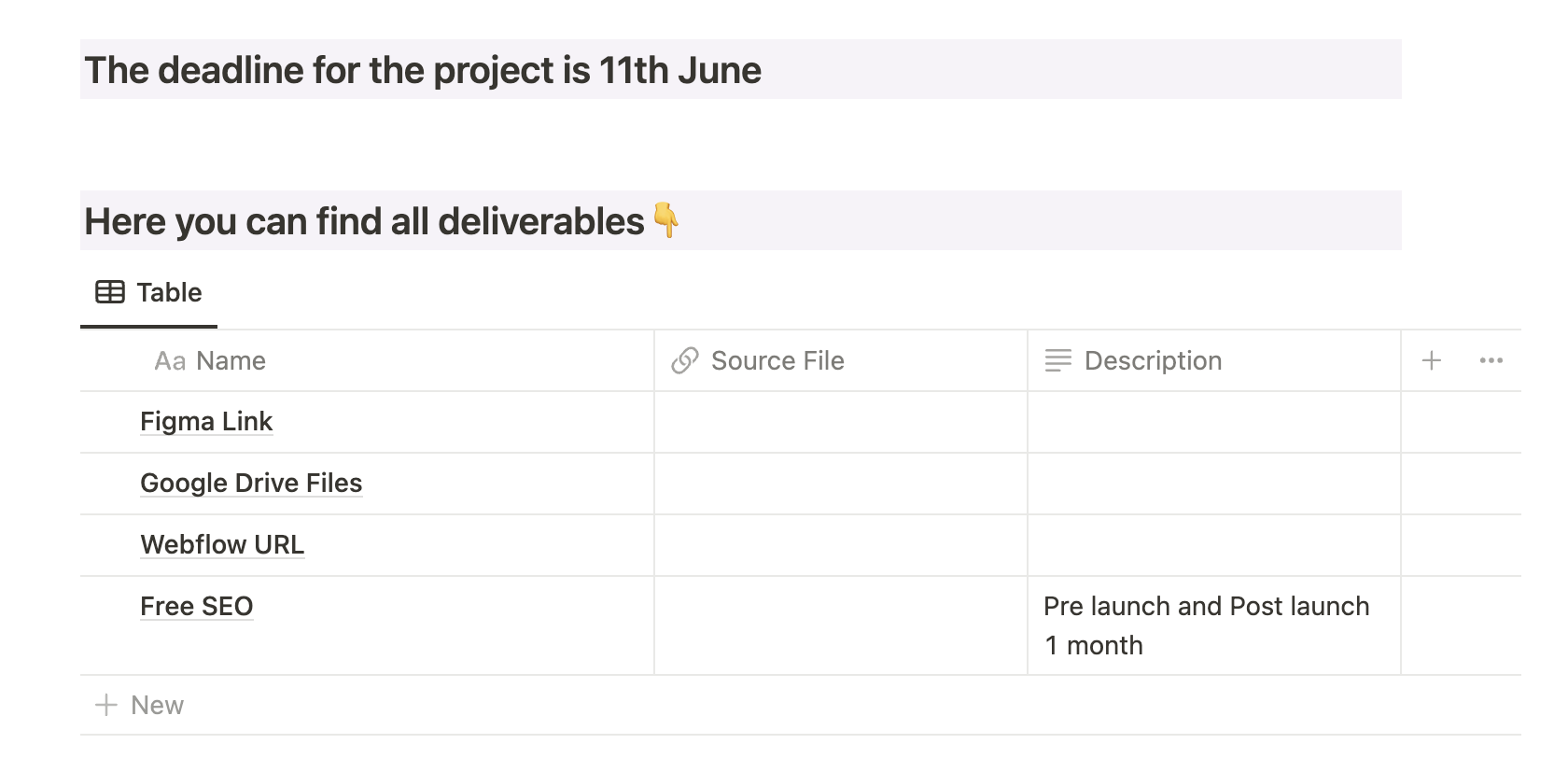Click the plus icon beside New
The height and width of the screenshot is (758, 1568).
pos(106,705)
